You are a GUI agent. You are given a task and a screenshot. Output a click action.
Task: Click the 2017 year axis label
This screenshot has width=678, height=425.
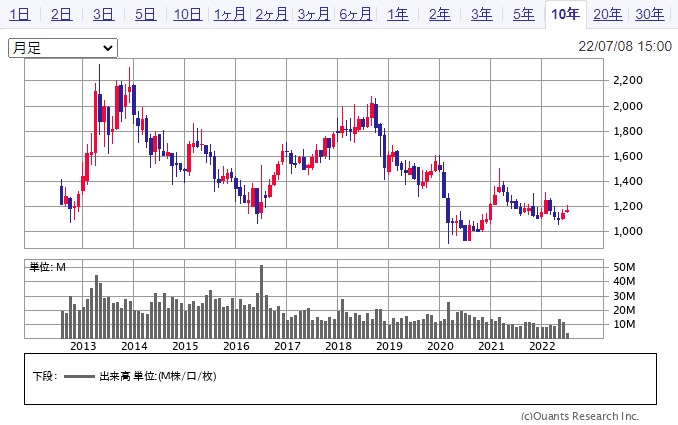click(287, 346)
